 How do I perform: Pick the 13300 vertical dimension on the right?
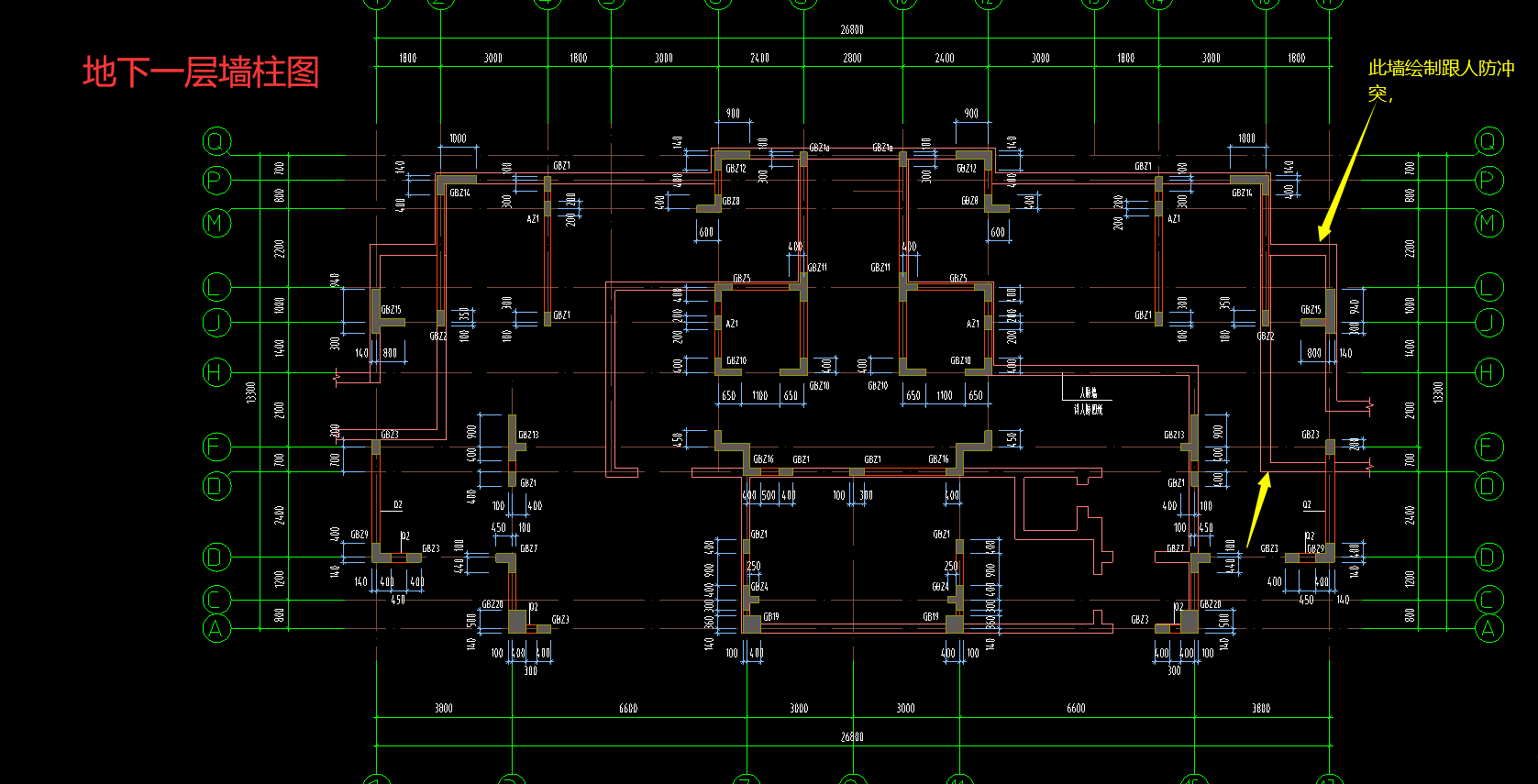pyautogui.click(x=1439, y=392)
